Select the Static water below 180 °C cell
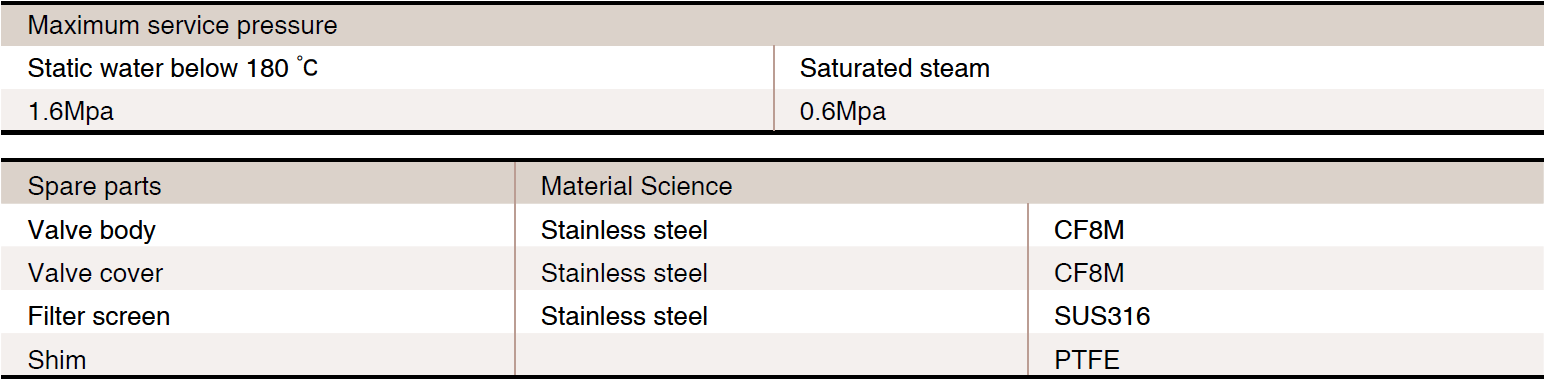 [386, 68]
